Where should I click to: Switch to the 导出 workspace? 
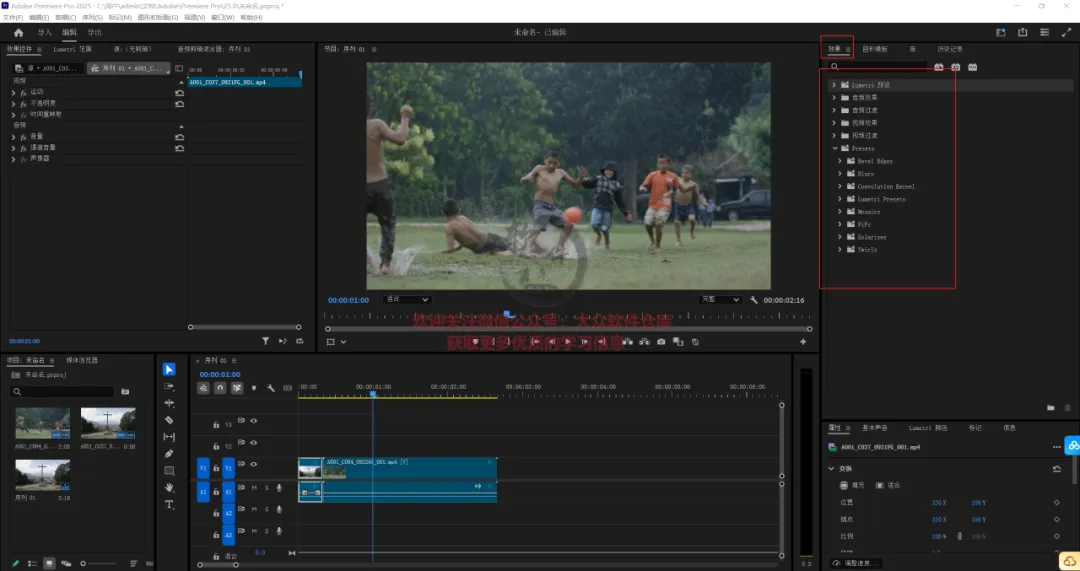[x=95, y=32]
